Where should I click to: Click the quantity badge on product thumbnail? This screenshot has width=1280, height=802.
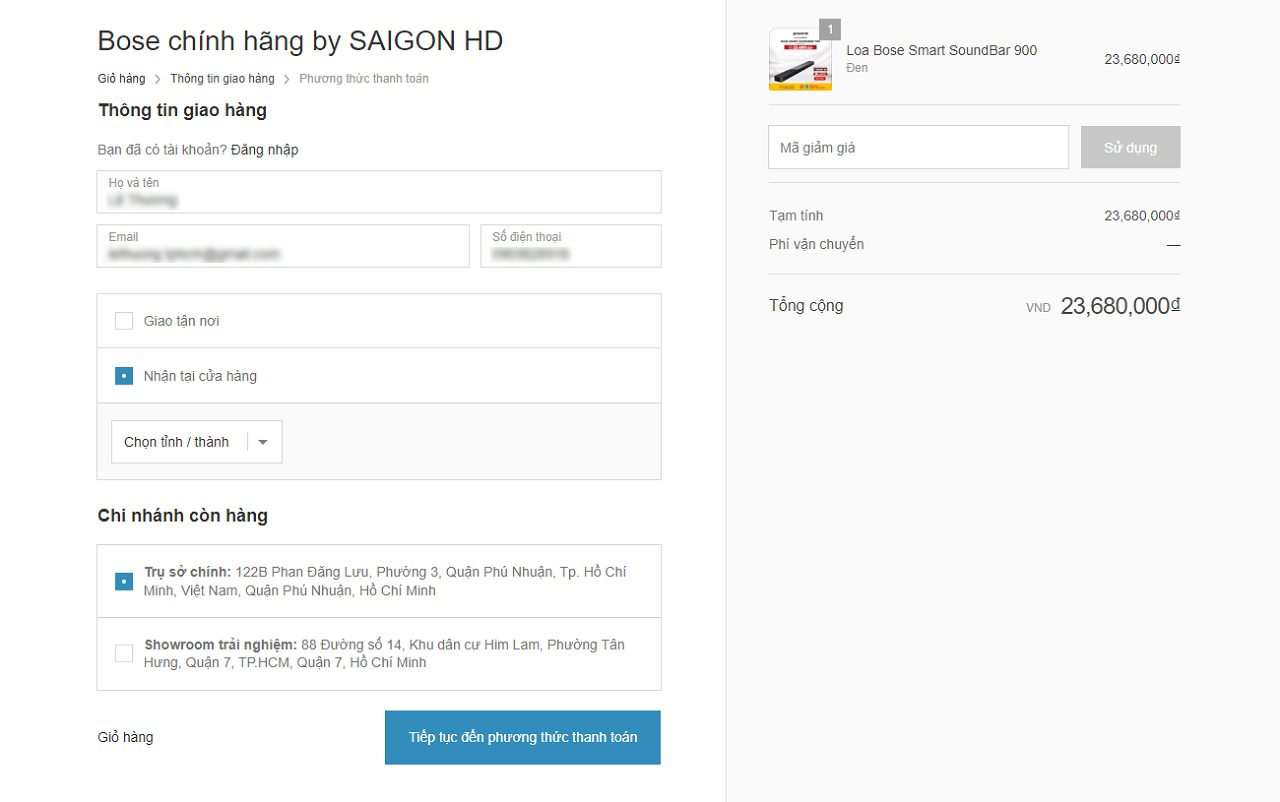pos(830,29)
